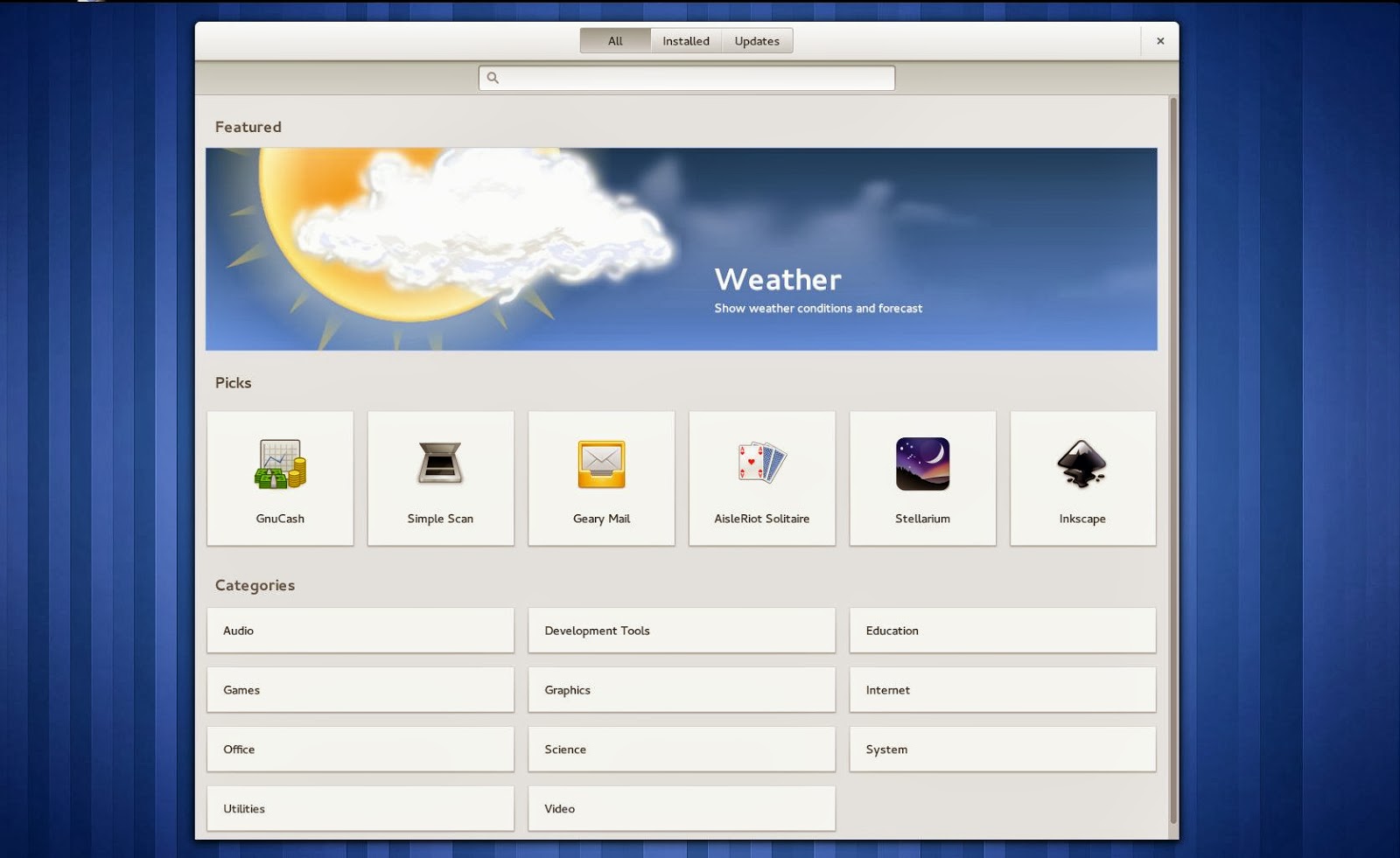Browse the Internet category
1400x858 pixels.
[x=1003, y=690]
